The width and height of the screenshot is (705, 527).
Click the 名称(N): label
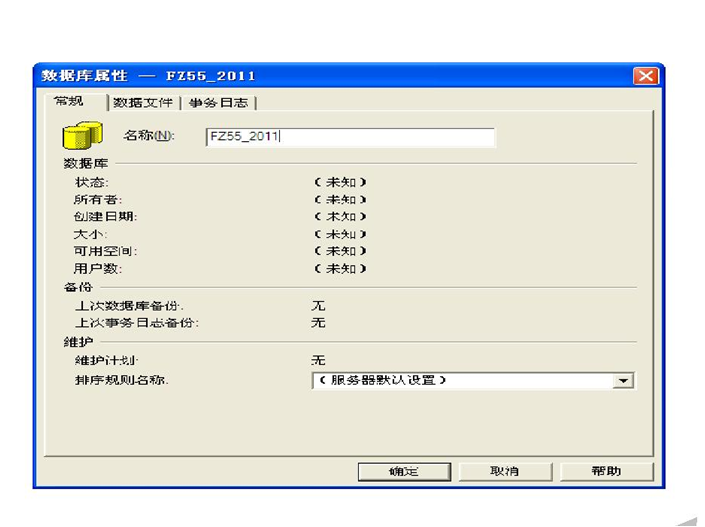tap(149, 135)
